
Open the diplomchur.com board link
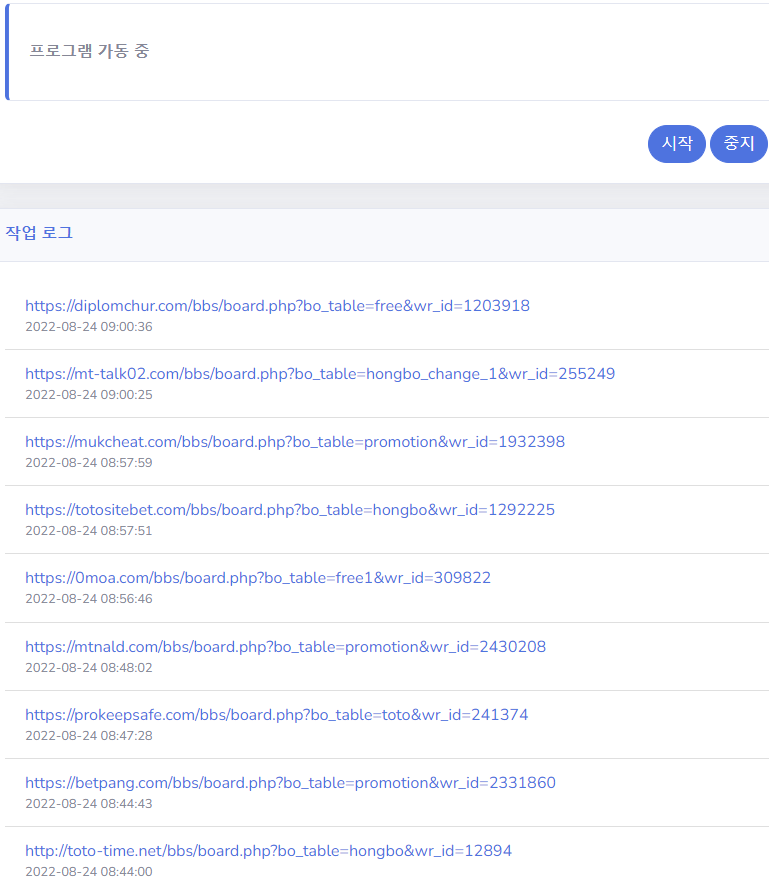[x=277, y=306]
